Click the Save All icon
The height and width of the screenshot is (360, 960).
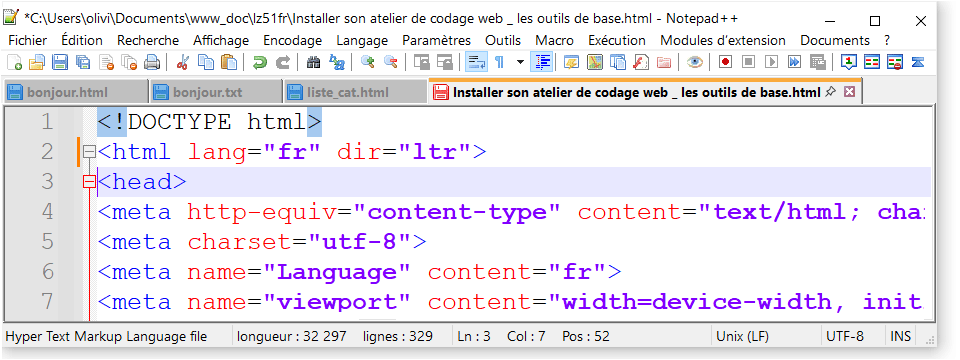(83, 62)
